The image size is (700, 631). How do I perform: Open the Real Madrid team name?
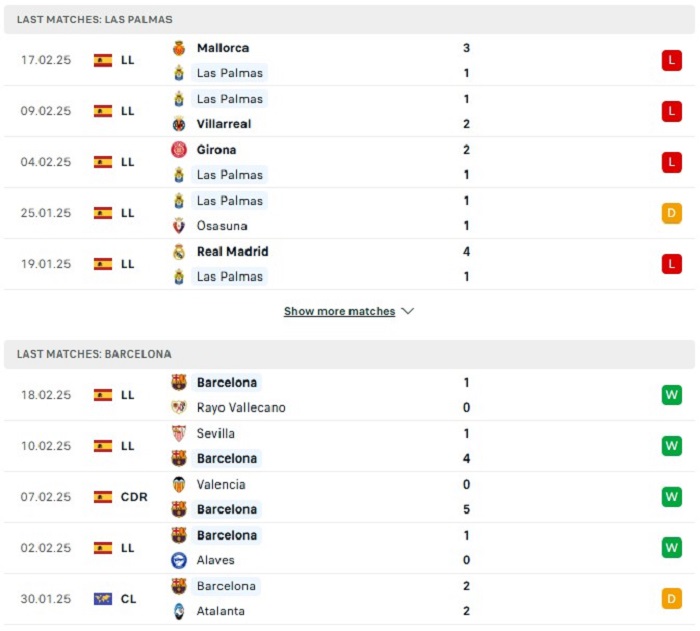[x=233, y=251]
